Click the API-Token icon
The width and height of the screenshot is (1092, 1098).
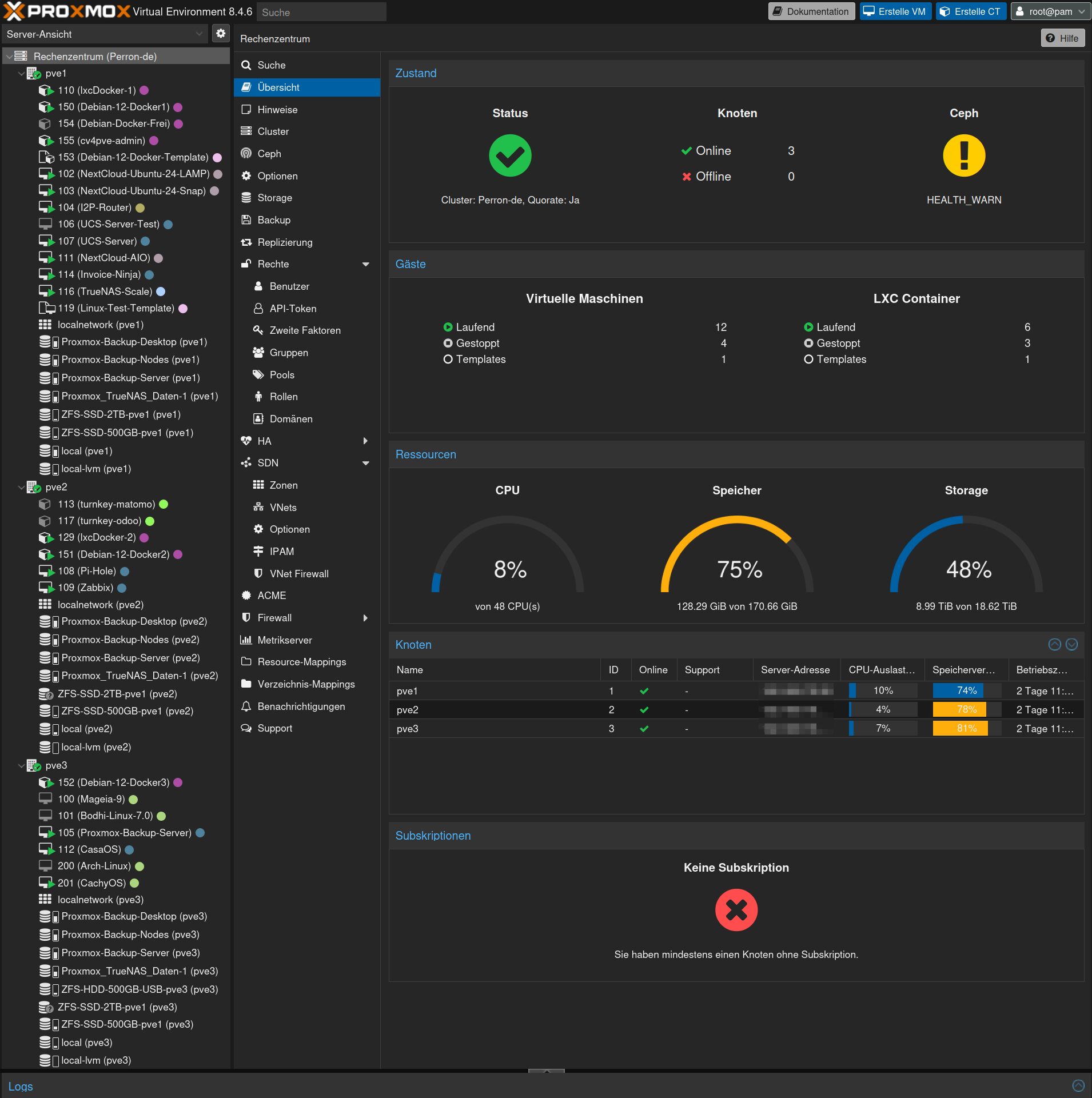pos(258,309)
